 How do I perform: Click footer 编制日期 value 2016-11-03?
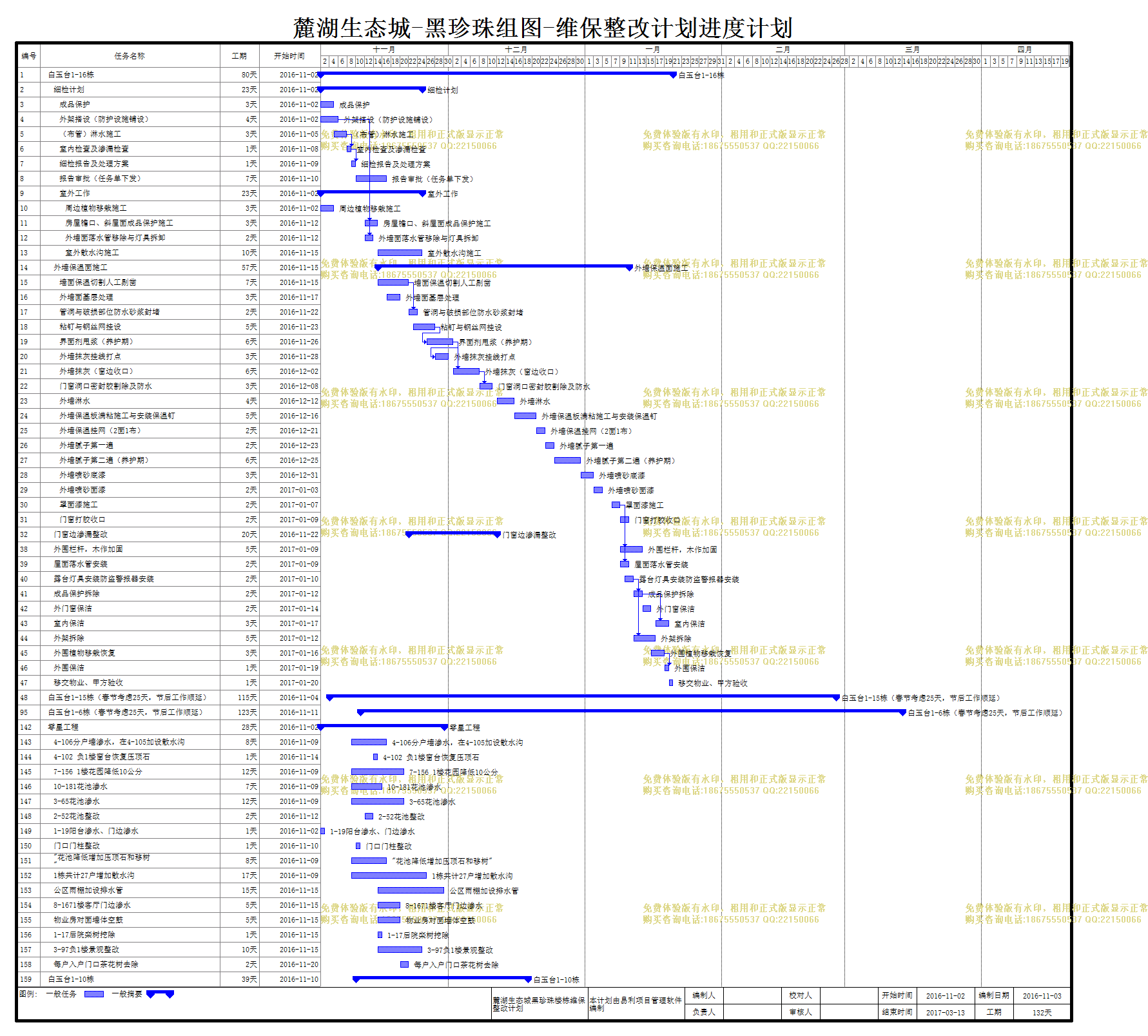click(x=1042, y=997)
